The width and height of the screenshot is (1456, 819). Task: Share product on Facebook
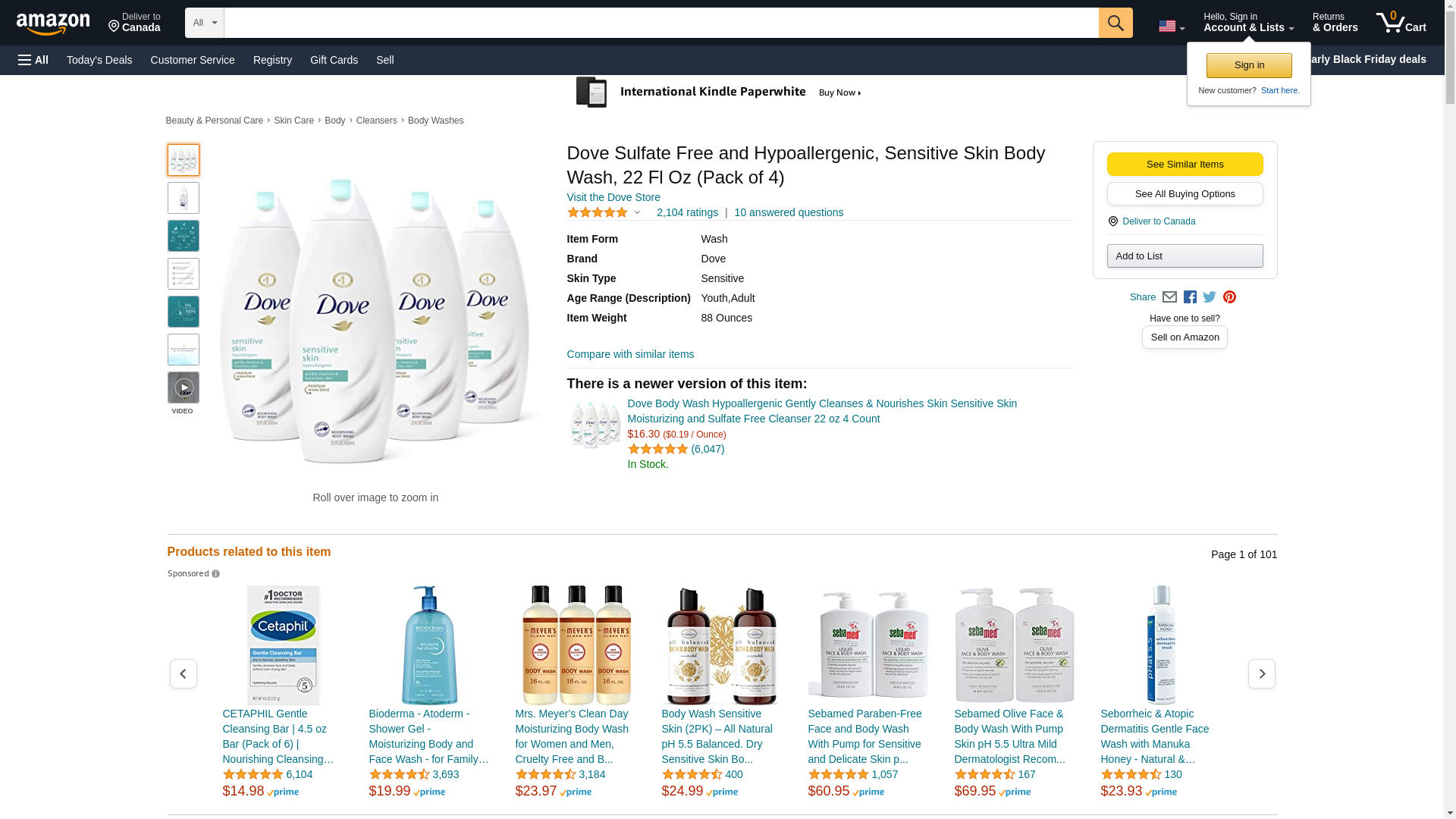pos(1190,297)
